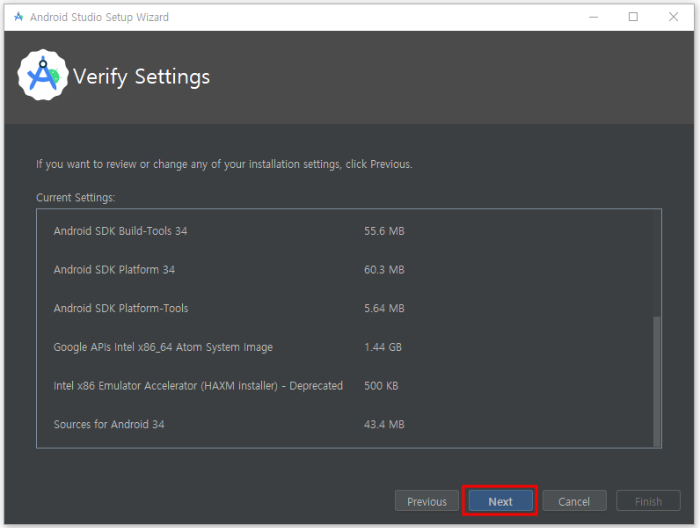Click the Finish button
The height and width of the screenshot is (528, 700).
tap(648, 501)
